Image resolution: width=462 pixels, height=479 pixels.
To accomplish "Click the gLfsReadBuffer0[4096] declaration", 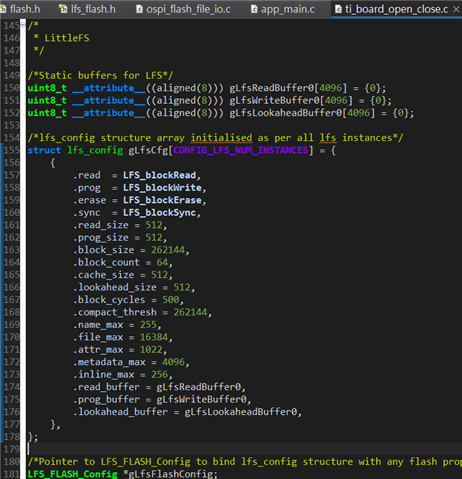I will tap(288, 88).
